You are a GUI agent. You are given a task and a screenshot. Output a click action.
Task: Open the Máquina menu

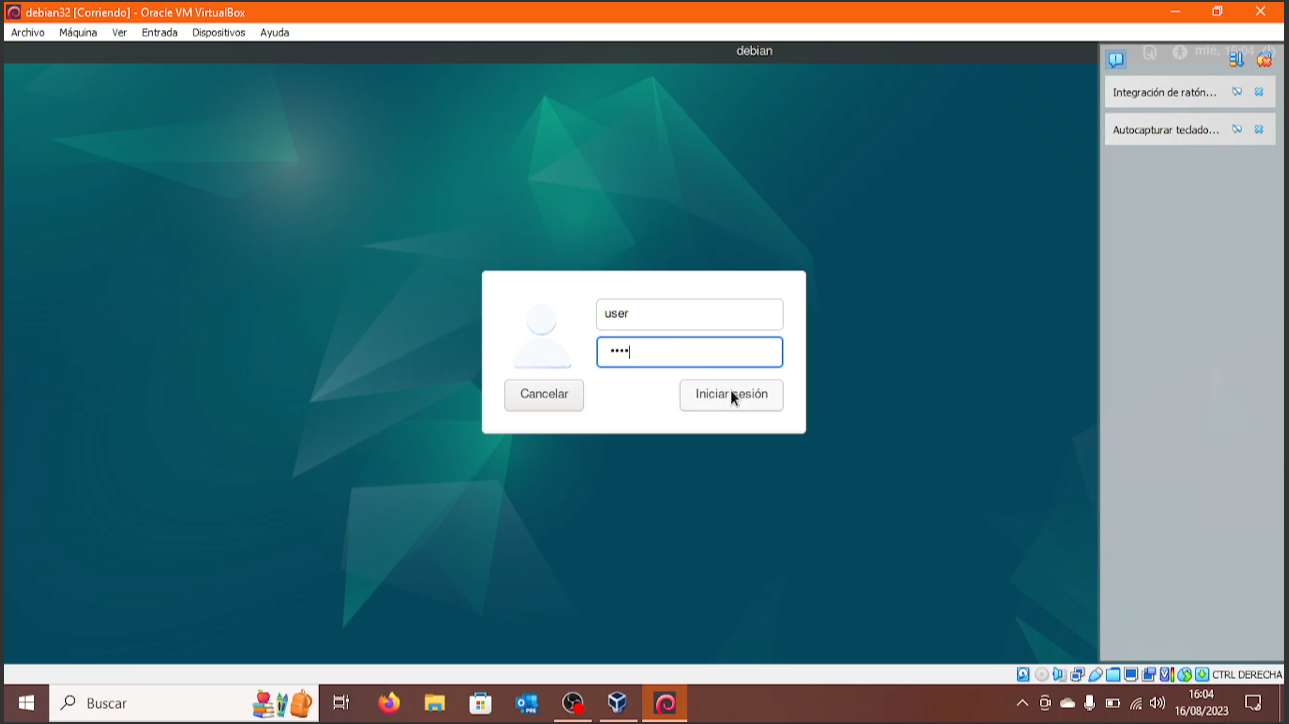tap(78, 32)
